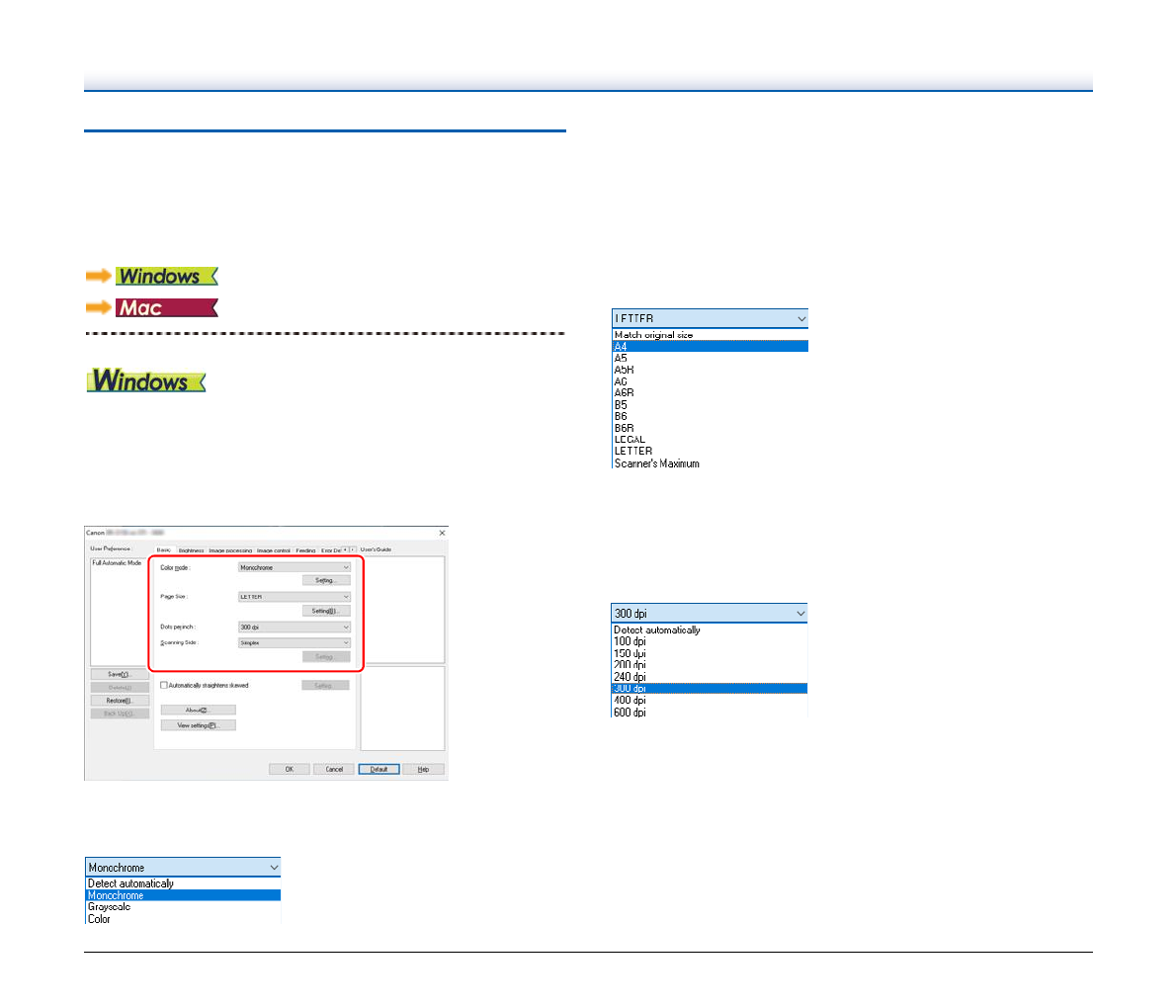Click the tab scroll right arrow
Image resolution: width=1176 pixels, height=1008 pixels.
[353, 549]
